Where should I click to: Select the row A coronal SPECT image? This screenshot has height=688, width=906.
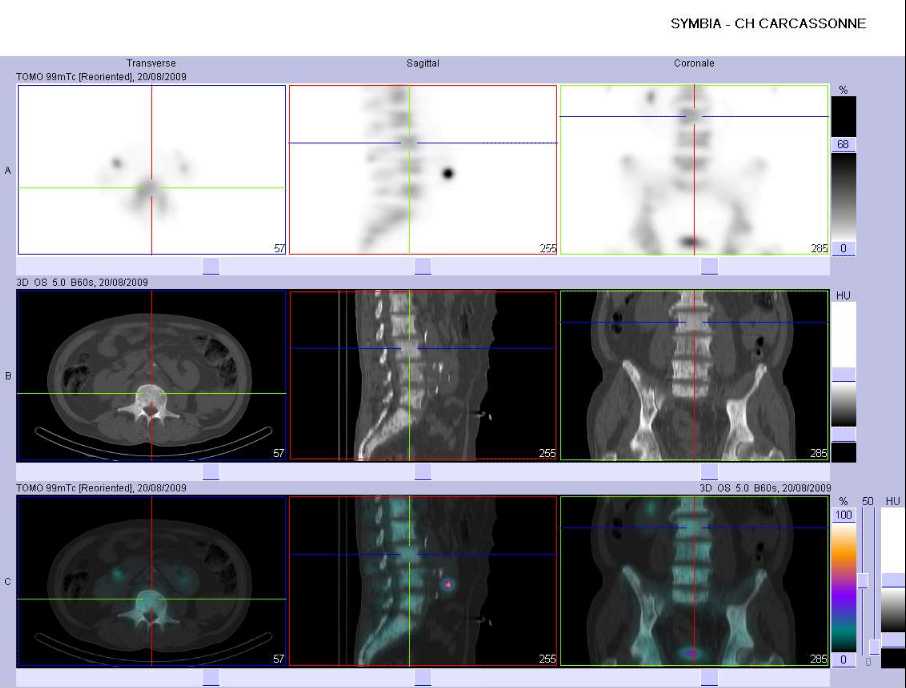point(695,170)
